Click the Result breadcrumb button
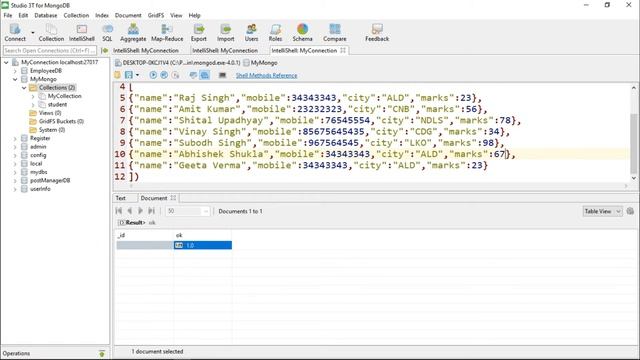 132,222
